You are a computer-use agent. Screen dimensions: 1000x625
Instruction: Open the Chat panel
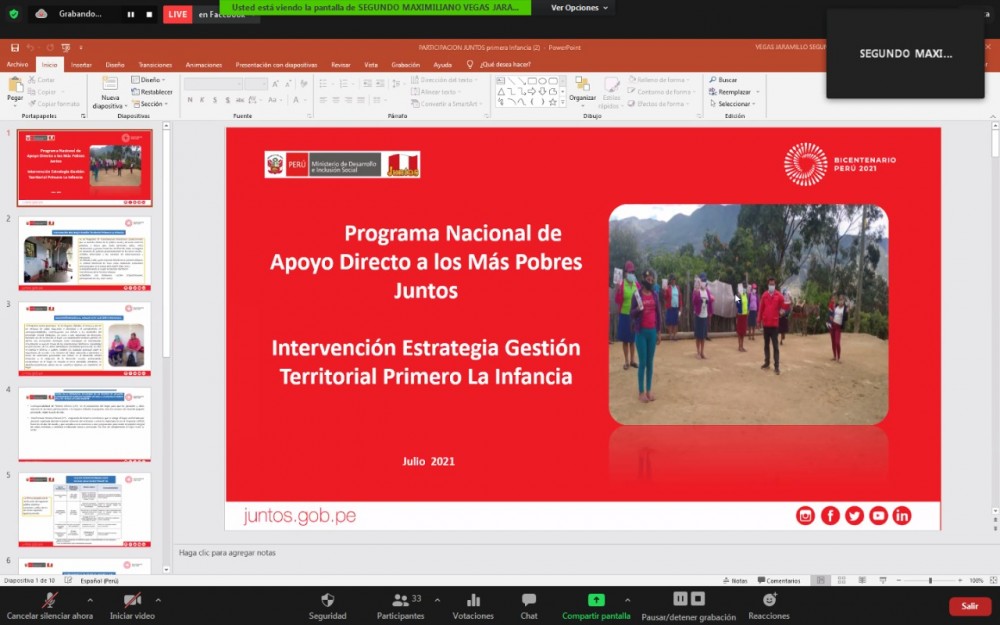pyautogui.click(x=529, y=600)
